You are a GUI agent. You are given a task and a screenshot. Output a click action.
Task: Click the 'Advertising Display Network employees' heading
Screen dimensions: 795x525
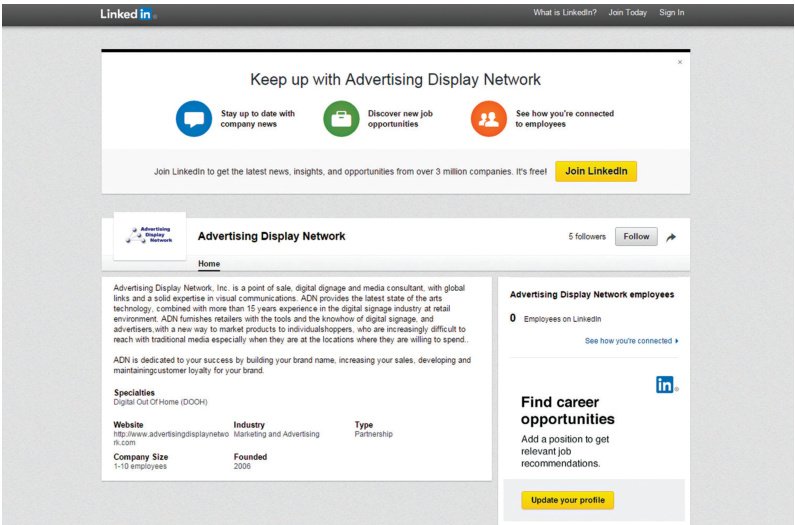coord(592,295)
